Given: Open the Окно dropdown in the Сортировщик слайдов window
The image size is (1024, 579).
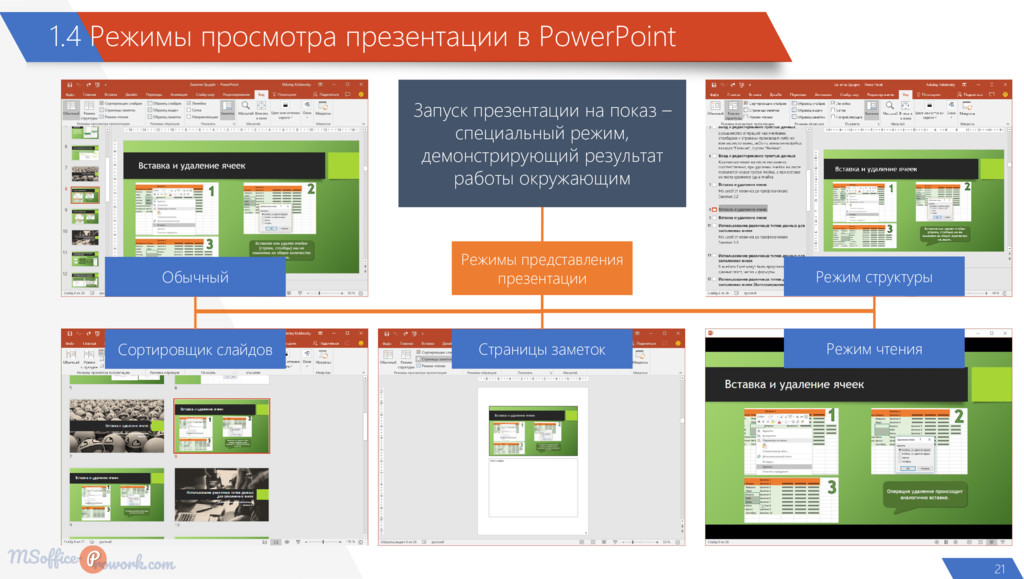Looking at the screenshot, I should pos(307,357).
